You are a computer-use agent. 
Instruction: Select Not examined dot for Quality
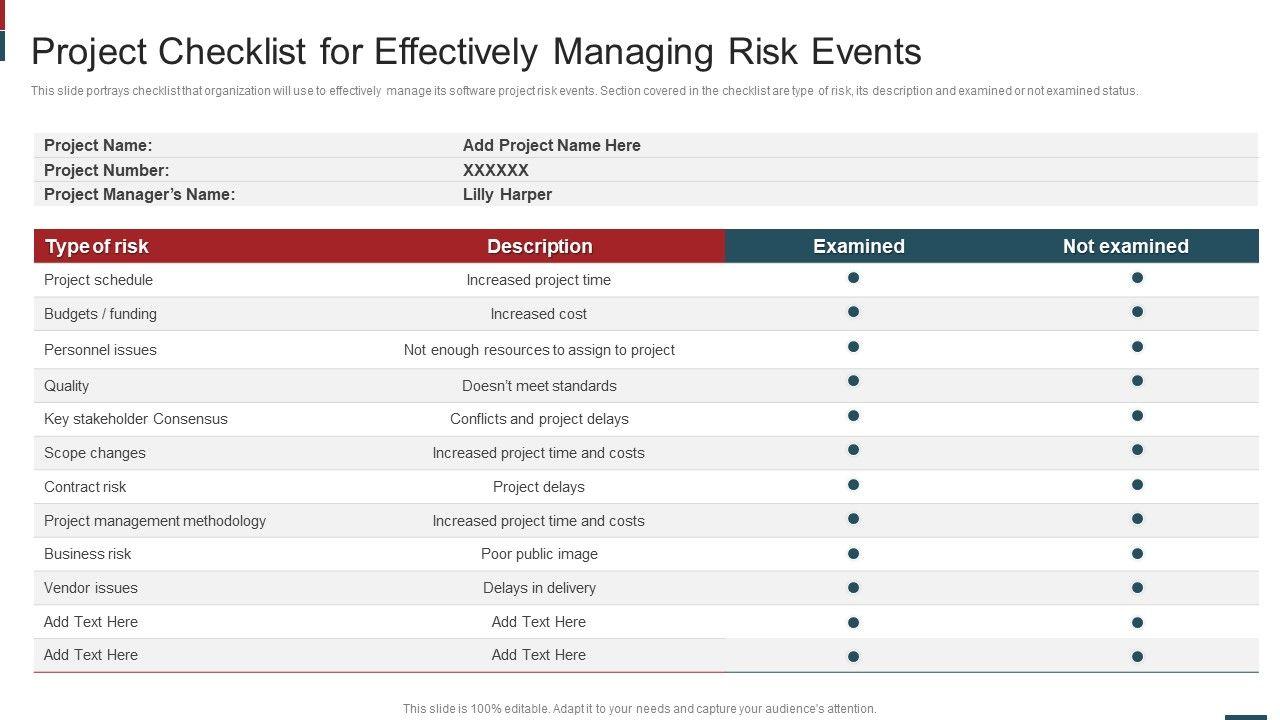1137,381
